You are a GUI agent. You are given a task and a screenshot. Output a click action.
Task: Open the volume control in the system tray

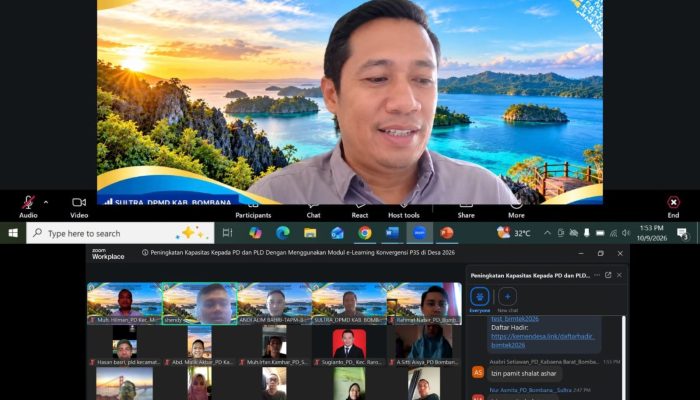(626, 233)
